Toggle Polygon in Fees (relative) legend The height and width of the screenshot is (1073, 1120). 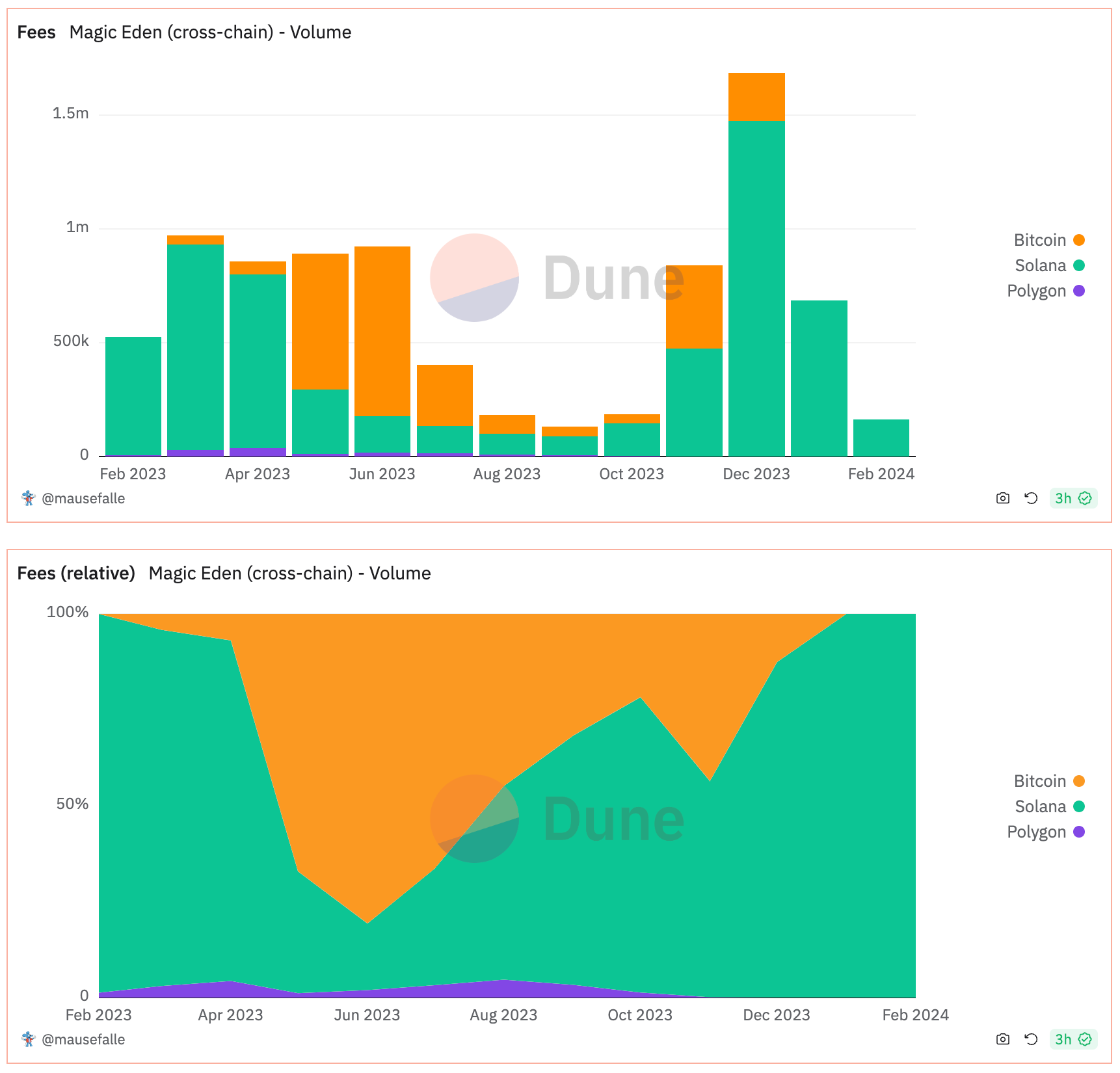pos(1046,832)
